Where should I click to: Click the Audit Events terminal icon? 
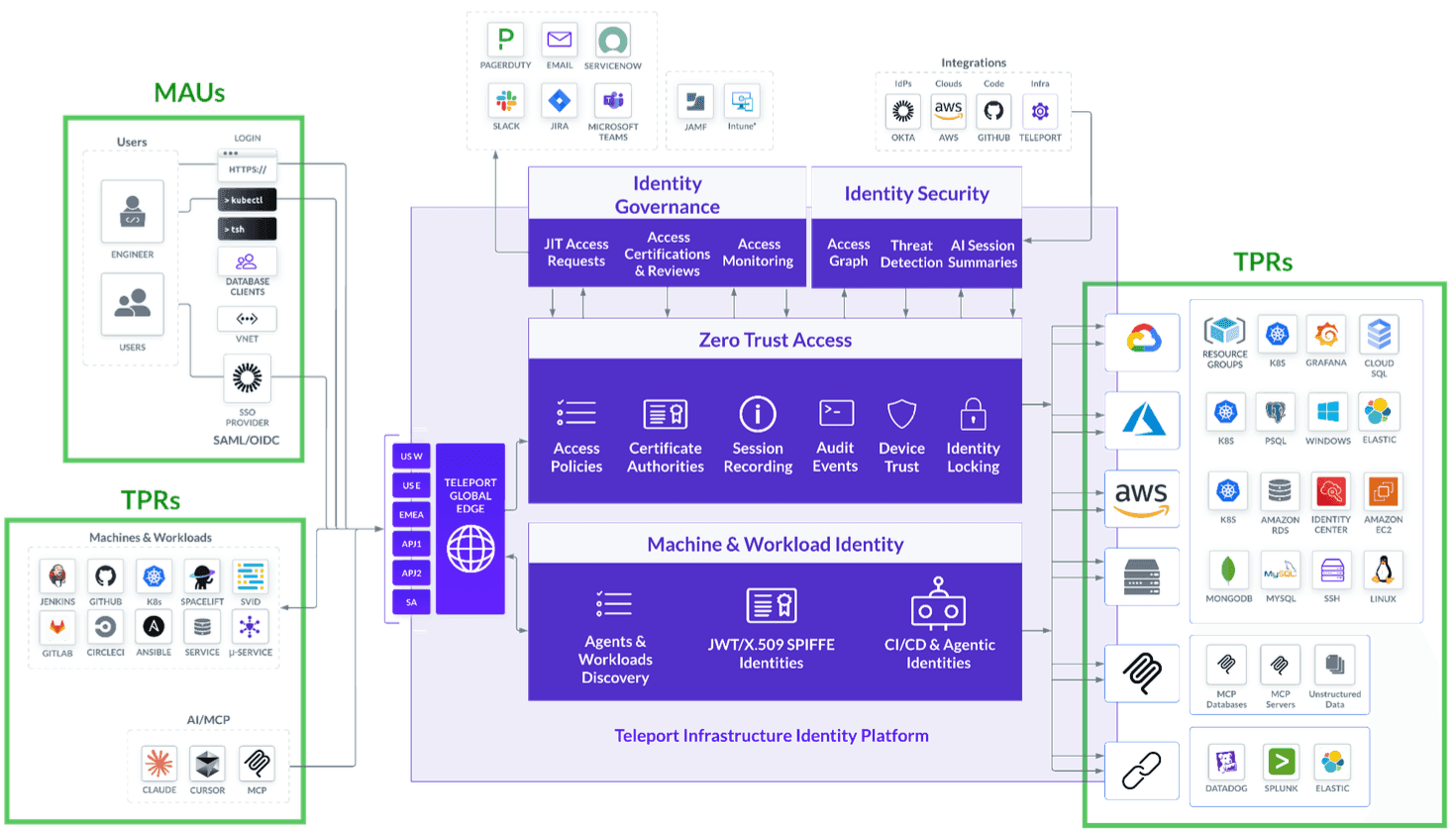pyautogui.click(x=836, y=412)
